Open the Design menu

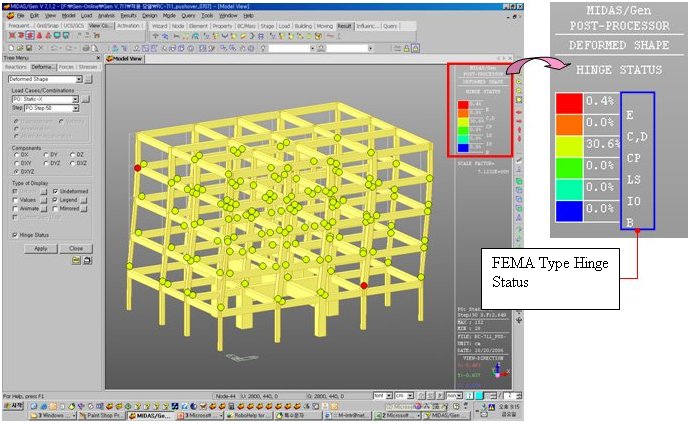tap(149, 15)
